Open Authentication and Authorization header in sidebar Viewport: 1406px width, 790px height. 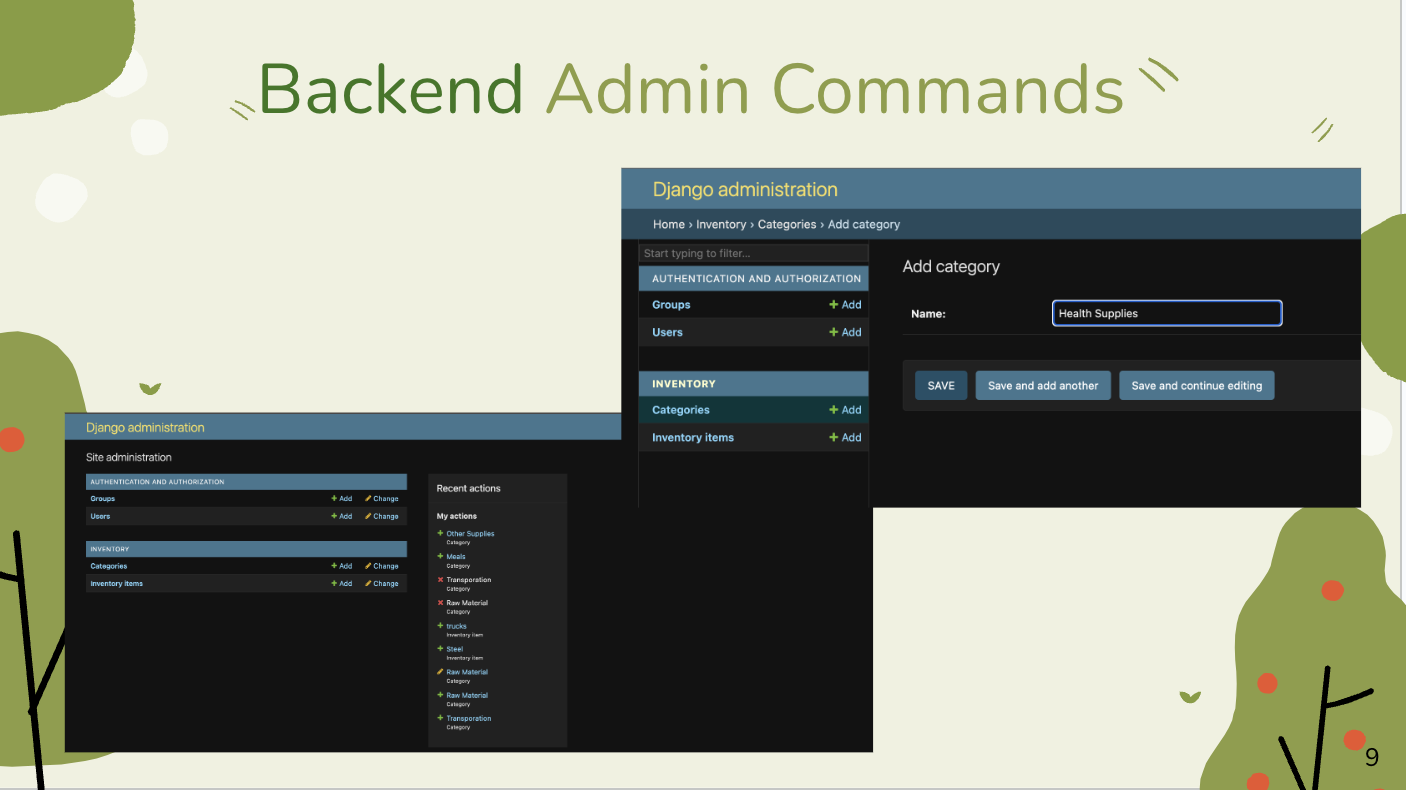click(756, 279)
